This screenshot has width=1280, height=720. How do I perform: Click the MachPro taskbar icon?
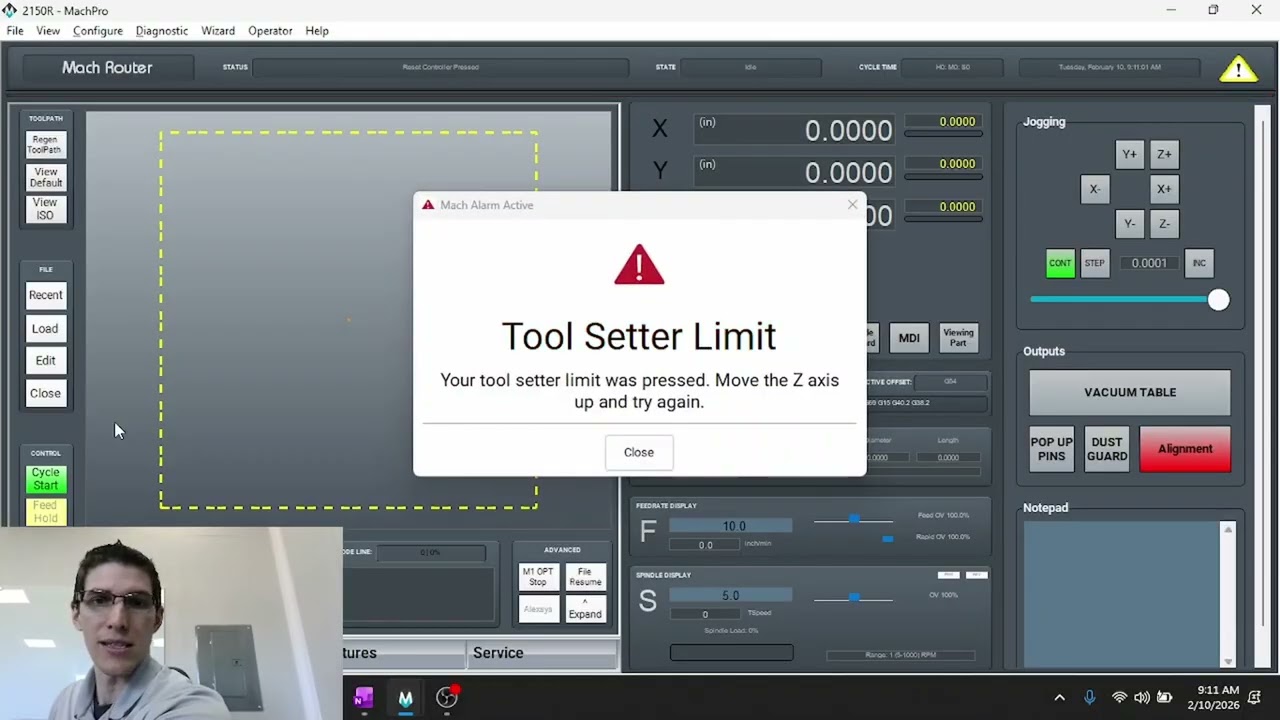[x=405, y=697]
